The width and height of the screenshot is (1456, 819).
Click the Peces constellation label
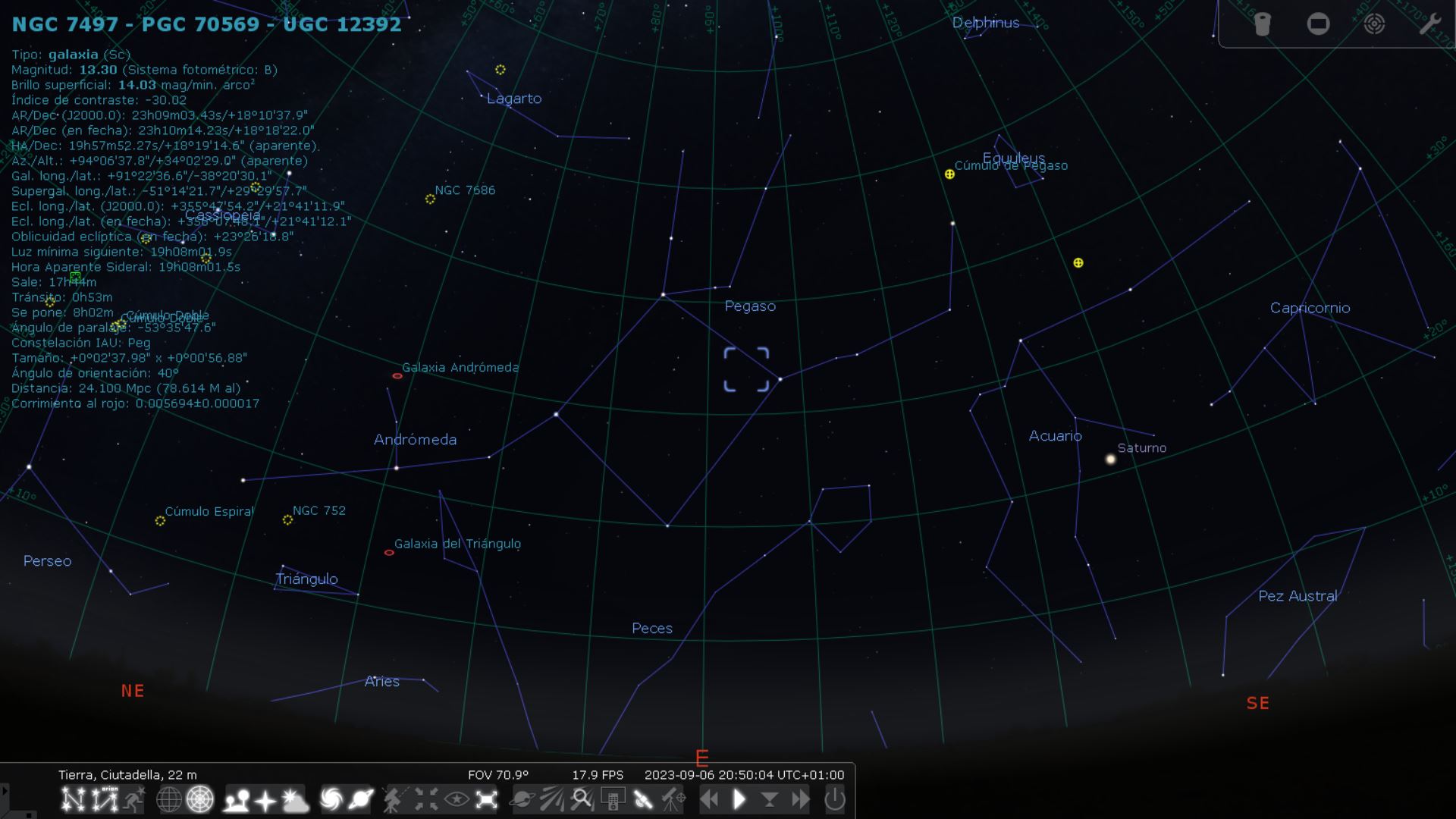[x=652, y=629]
